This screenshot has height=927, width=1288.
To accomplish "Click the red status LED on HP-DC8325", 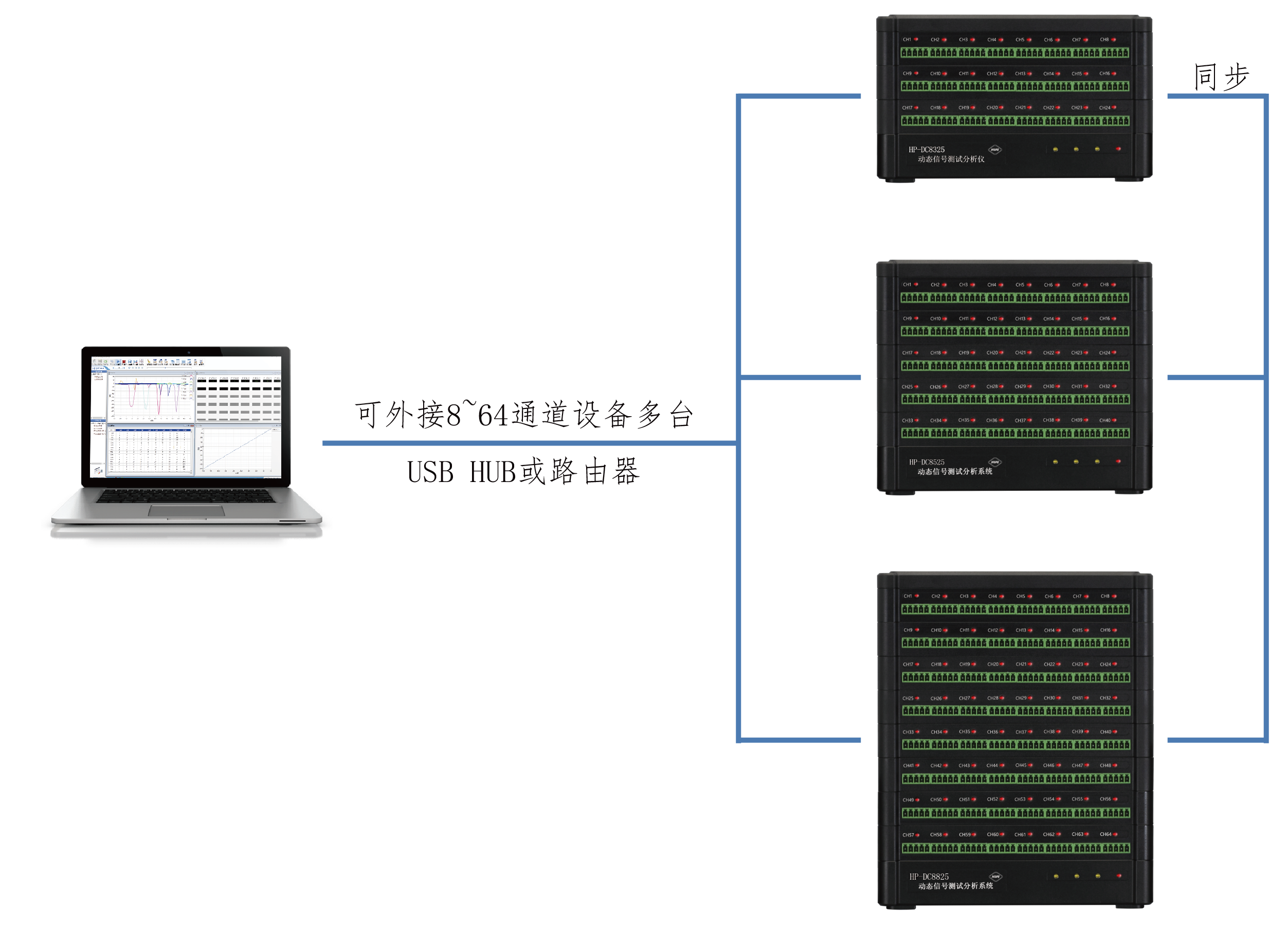I will (1118, 149).
